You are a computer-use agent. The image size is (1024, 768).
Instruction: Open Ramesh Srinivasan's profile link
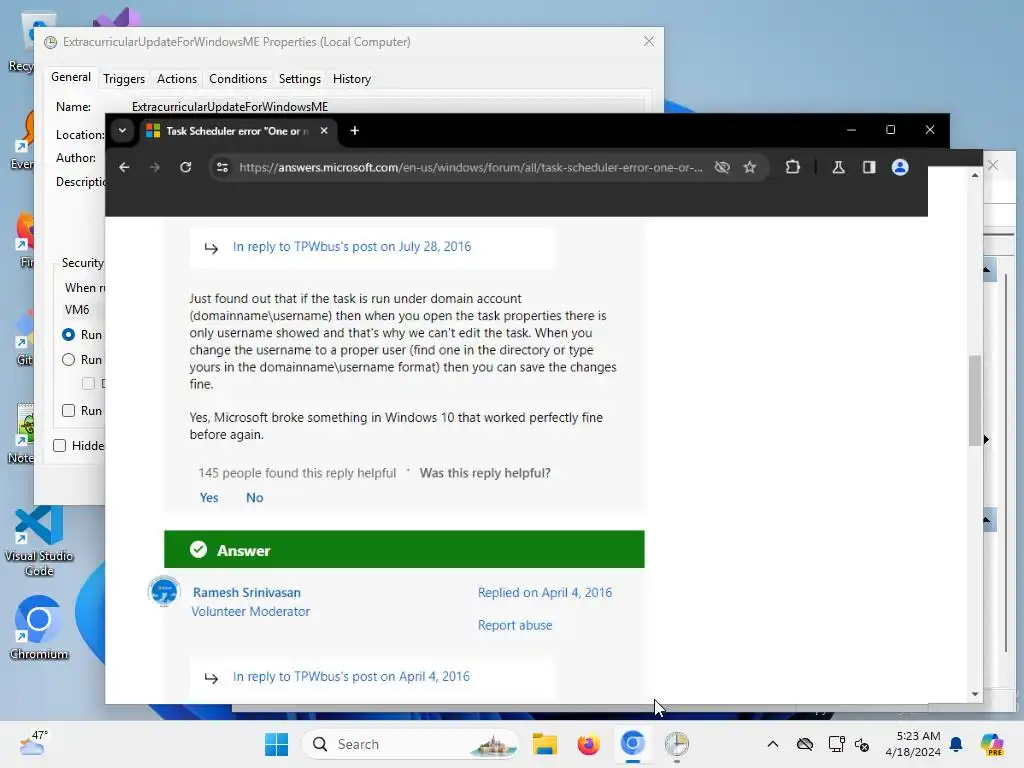pyautogui.click(x=247, y=592)
